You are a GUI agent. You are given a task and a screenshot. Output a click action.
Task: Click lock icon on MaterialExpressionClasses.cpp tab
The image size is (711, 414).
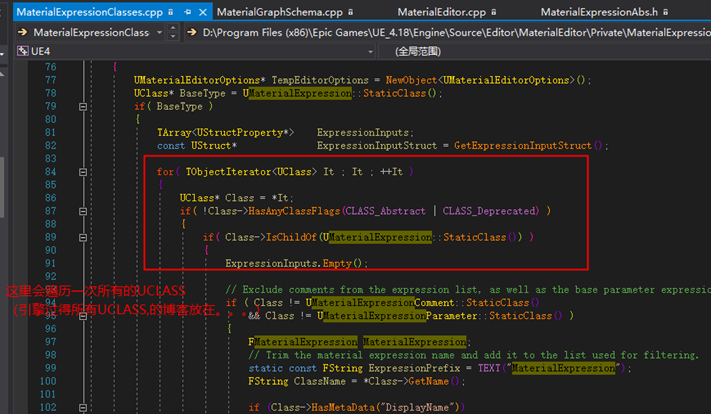[170, 12]
